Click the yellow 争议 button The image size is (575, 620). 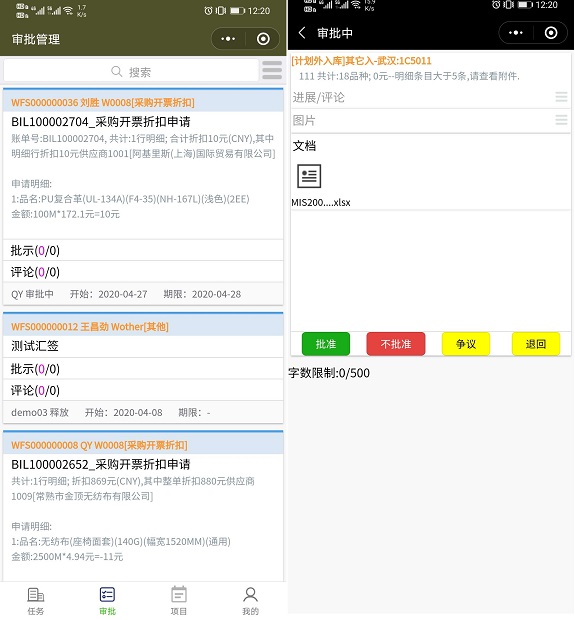click(x=466, y=344)
